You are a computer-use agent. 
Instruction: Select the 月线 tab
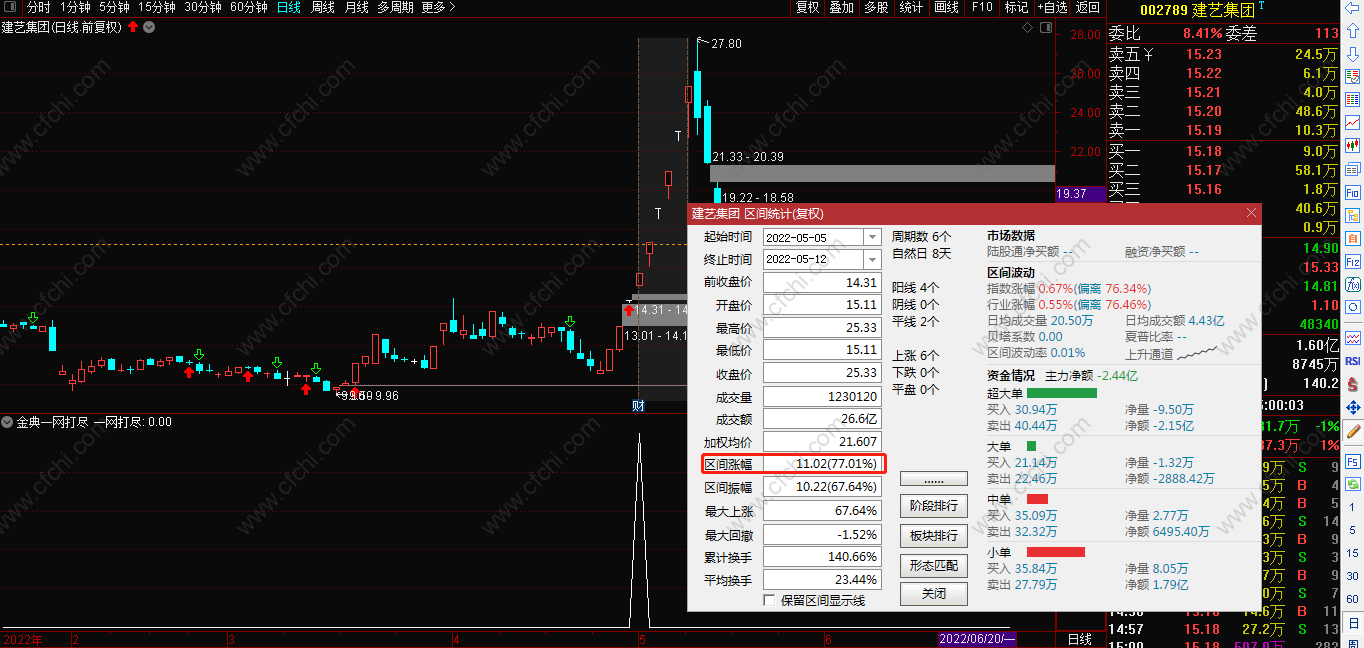356,7
